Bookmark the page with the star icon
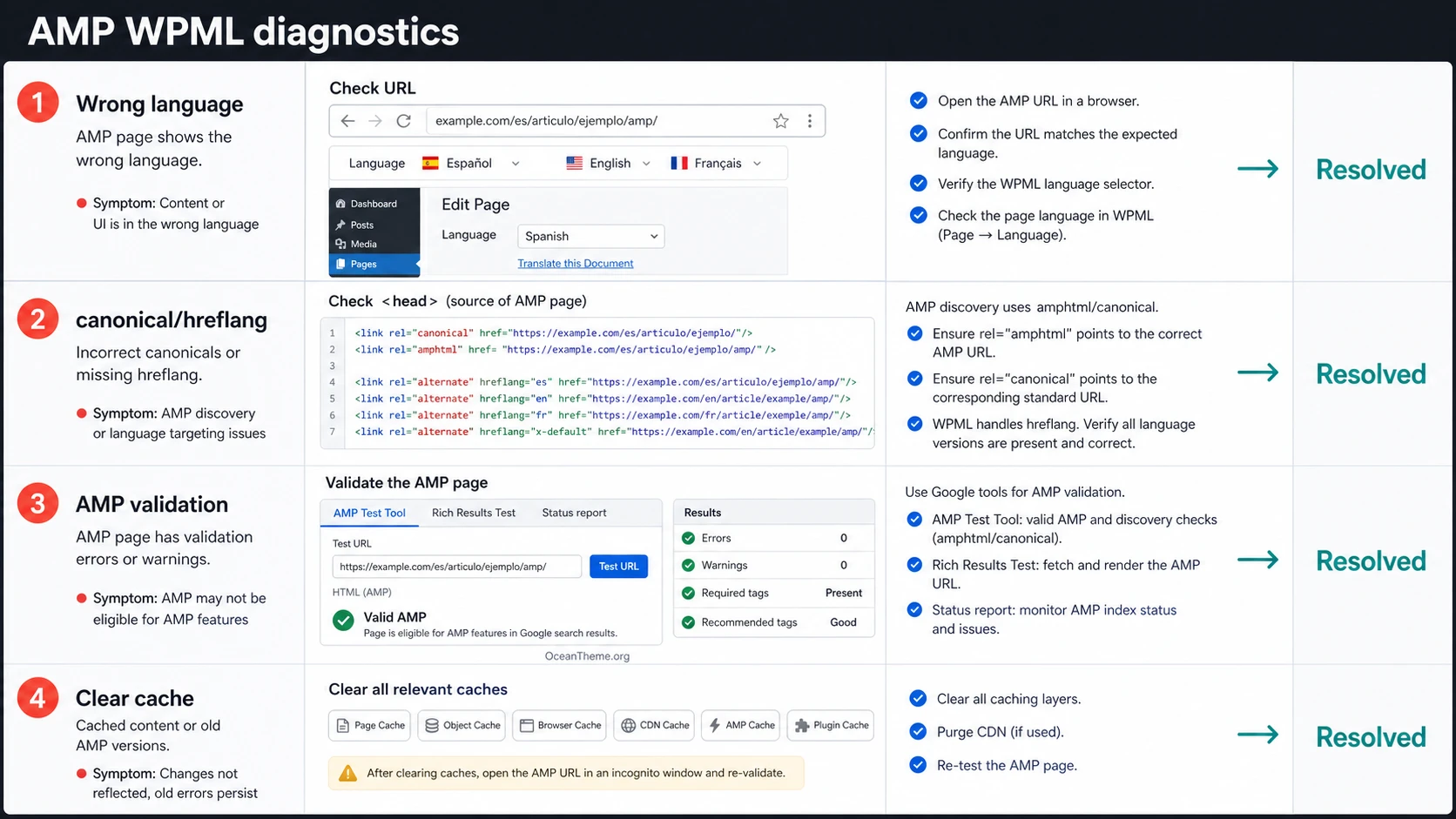Image resolution: width=1456 pixels, height=819 pixels. click(781, 121)
